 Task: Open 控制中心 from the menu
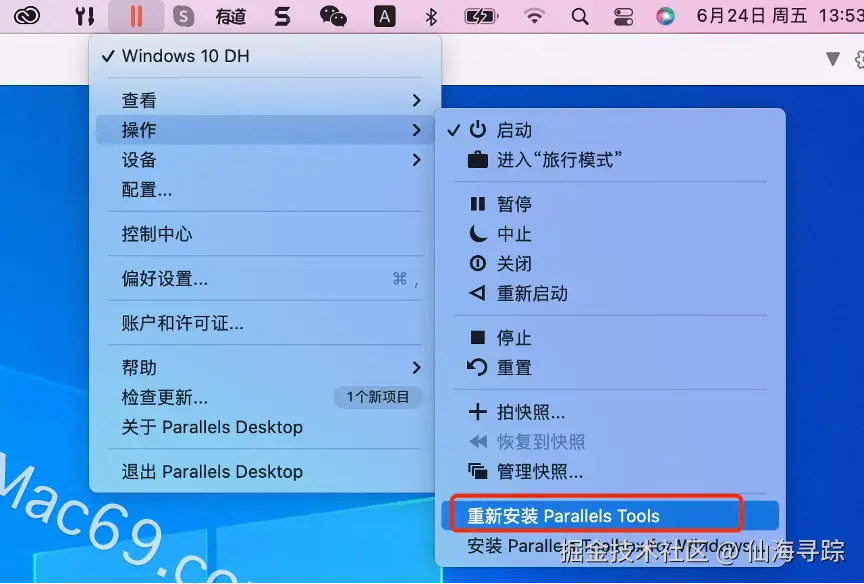(x=265, y=234)
